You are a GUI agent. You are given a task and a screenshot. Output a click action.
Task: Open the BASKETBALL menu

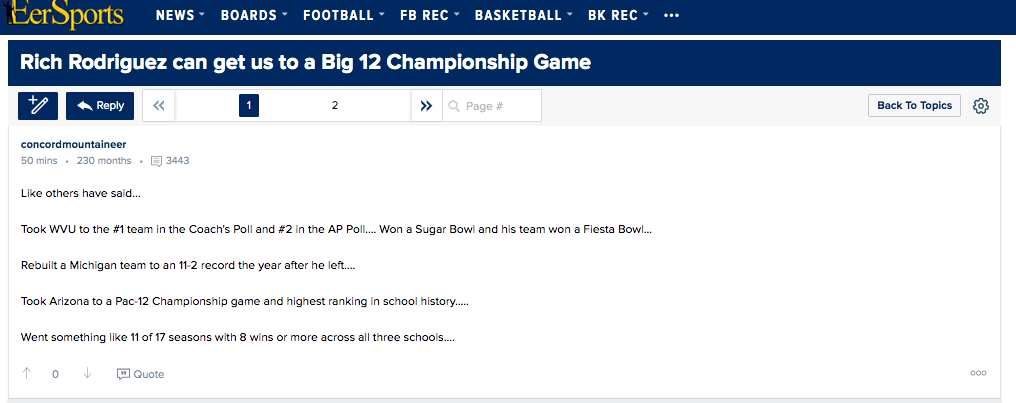(524, 16)
